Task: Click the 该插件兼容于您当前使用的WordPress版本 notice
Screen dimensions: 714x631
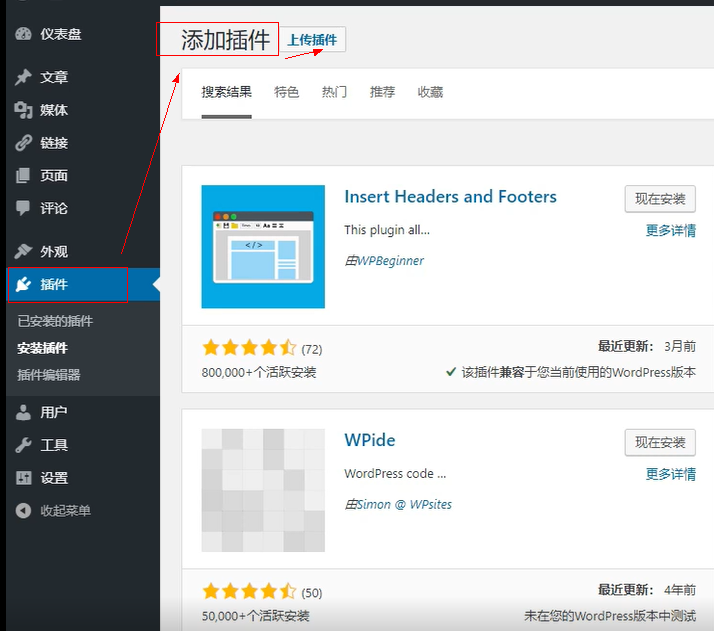Action: coord(571,372)
